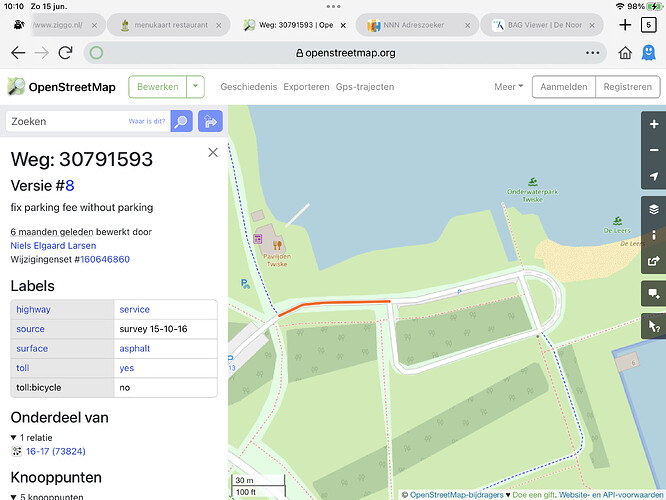Open the tab overview showing 5 tabs

[648, 25]
